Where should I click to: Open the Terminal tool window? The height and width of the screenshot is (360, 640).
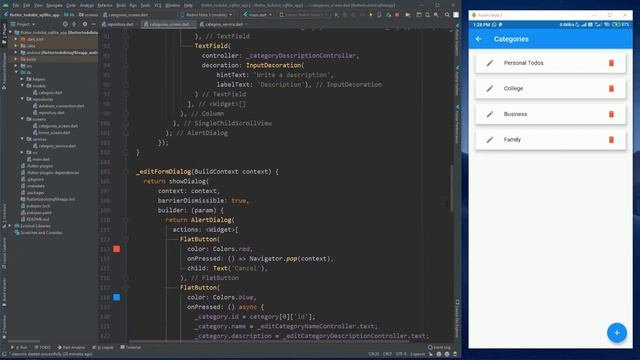(x=131, y=347)
